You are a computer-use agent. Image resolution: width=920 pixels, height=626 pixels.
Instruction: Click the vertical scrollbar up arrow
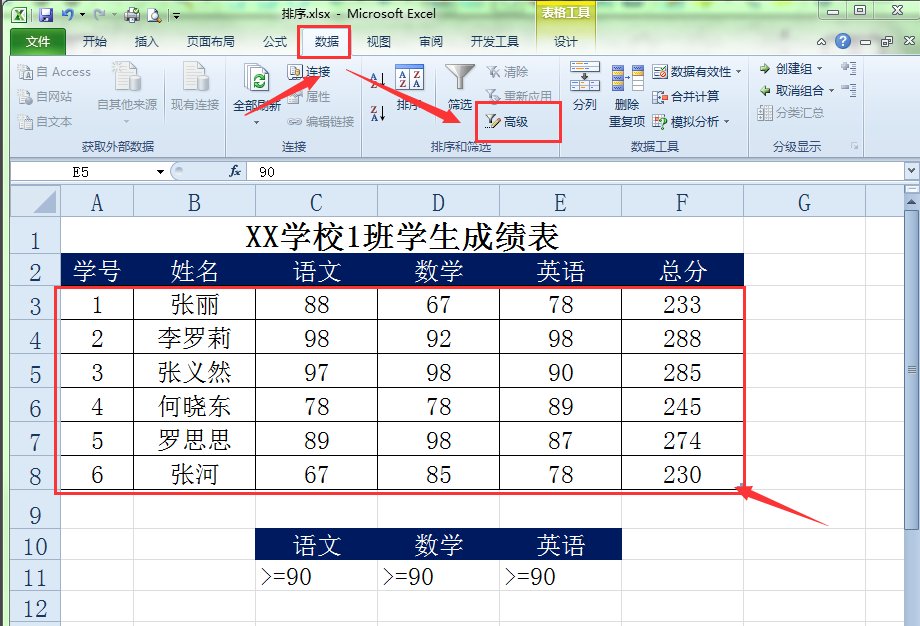(x=911, y=202)
